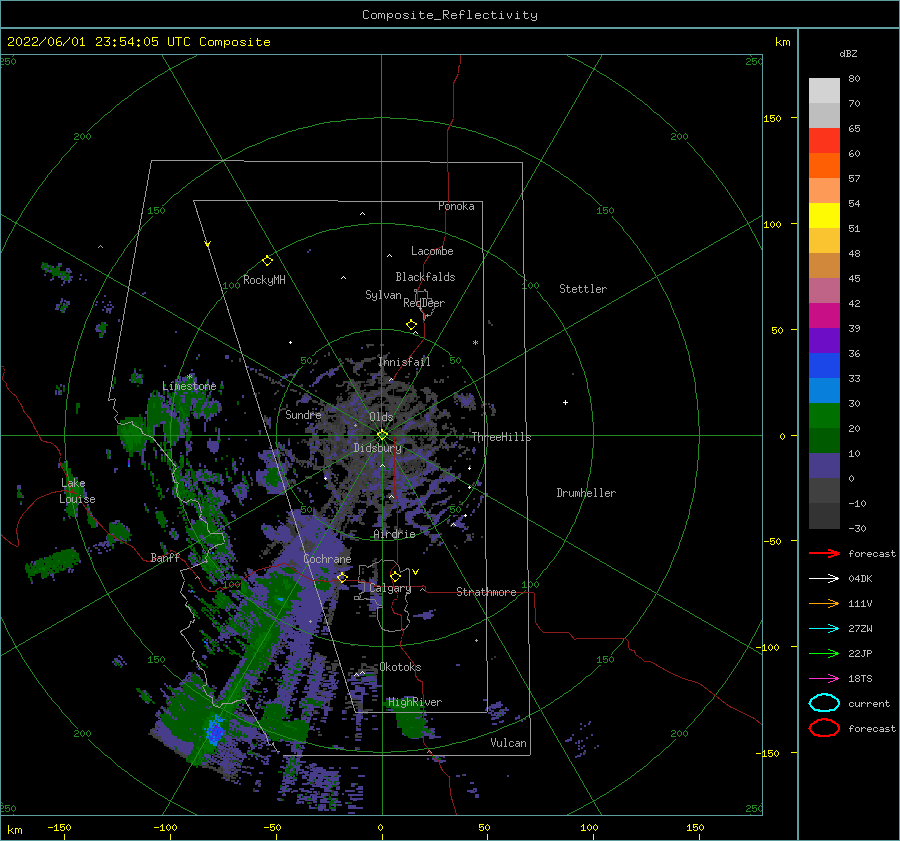This screenshot has width=900, height=841.
Task: Click the yellow radar-site diamond at Didsbury
Action: tap(382, 435)
